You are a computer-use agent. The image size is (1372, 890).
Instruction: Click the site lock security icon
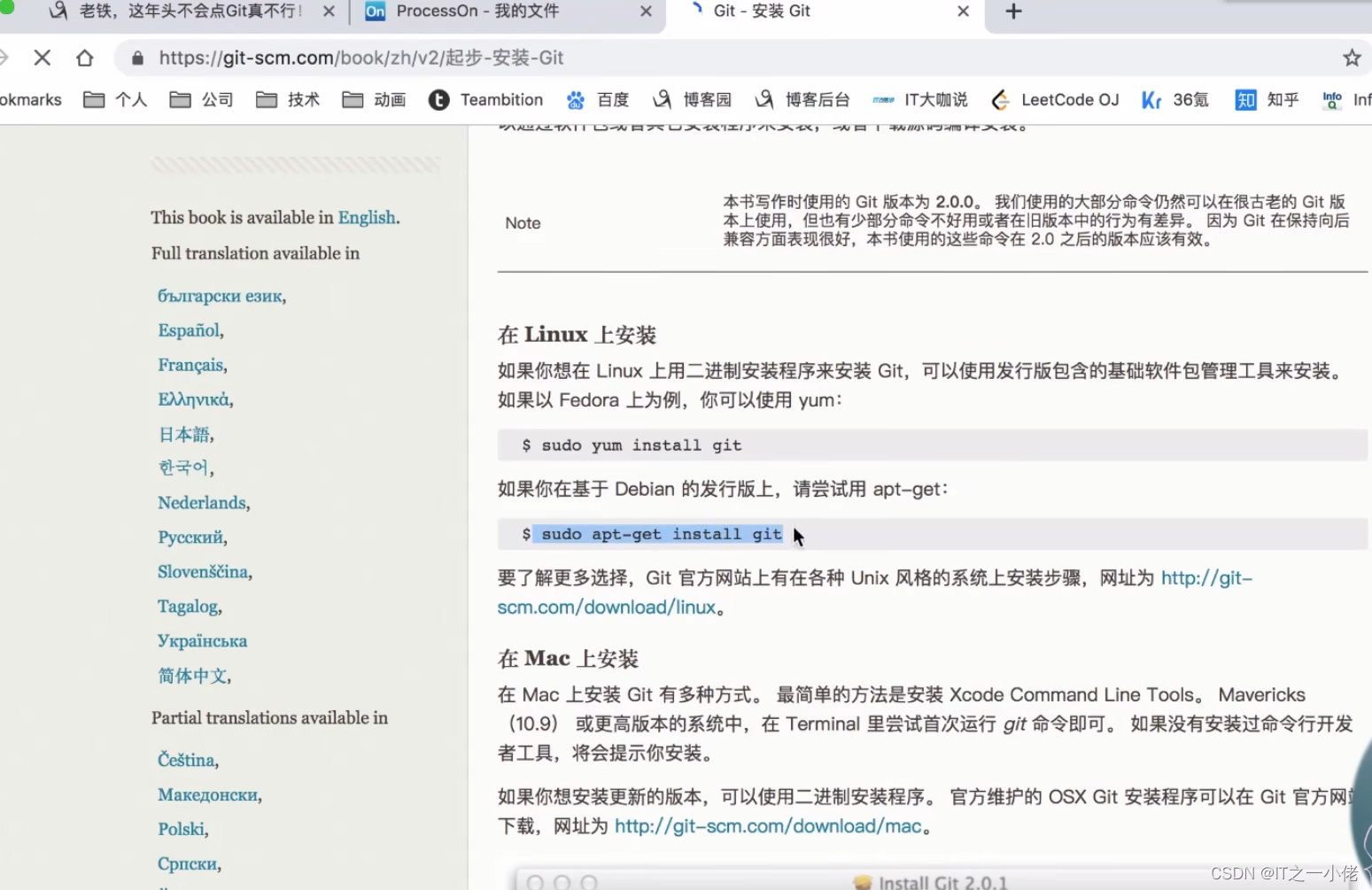[137, 58]
